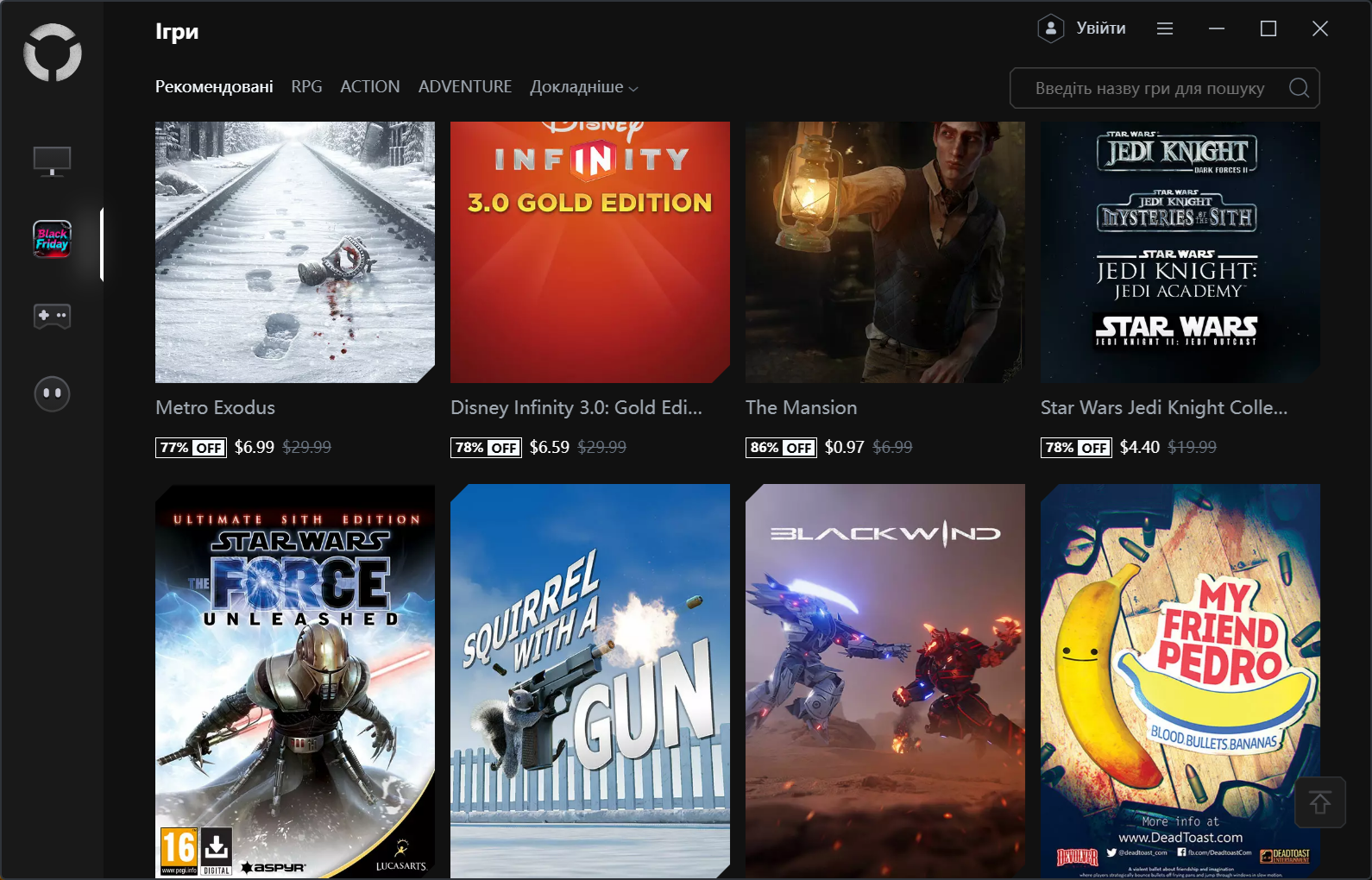This screenshot has width=1372, height=880.
Task: Open the monitor icon in sidebar
Action: (52, 161)
